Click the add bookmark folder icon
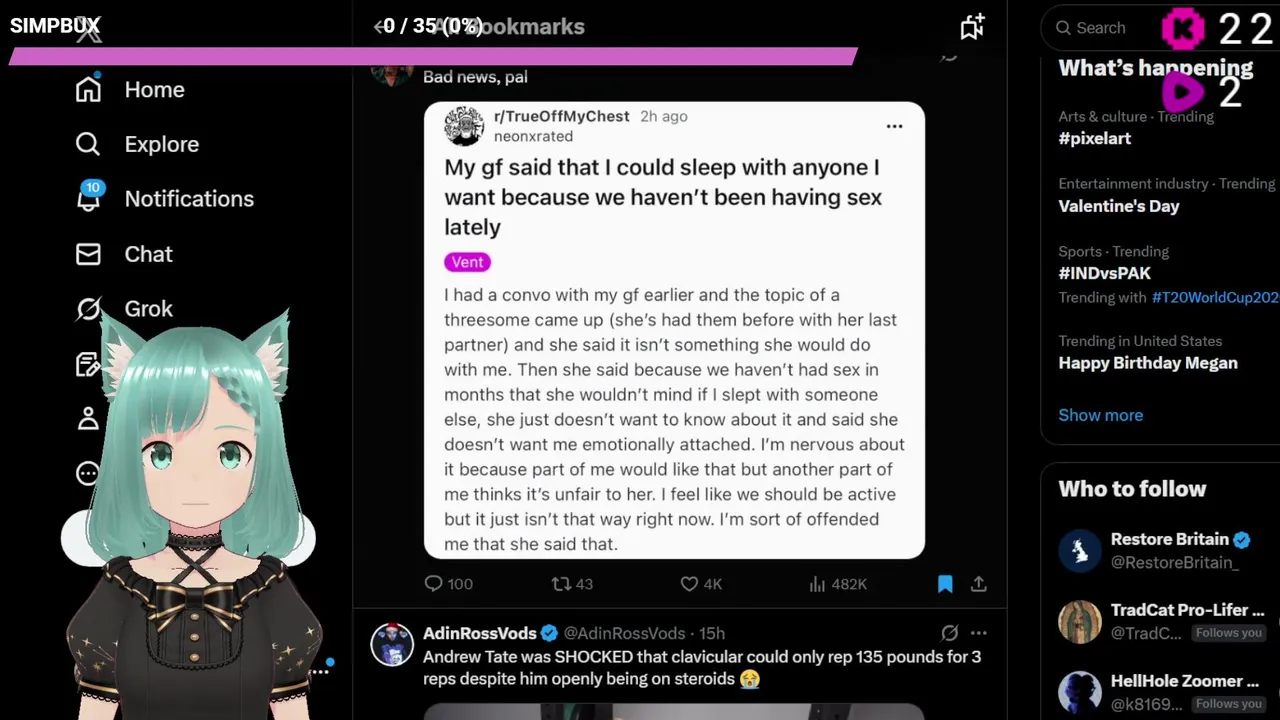The image size is (1280, 720). (972, 28)
